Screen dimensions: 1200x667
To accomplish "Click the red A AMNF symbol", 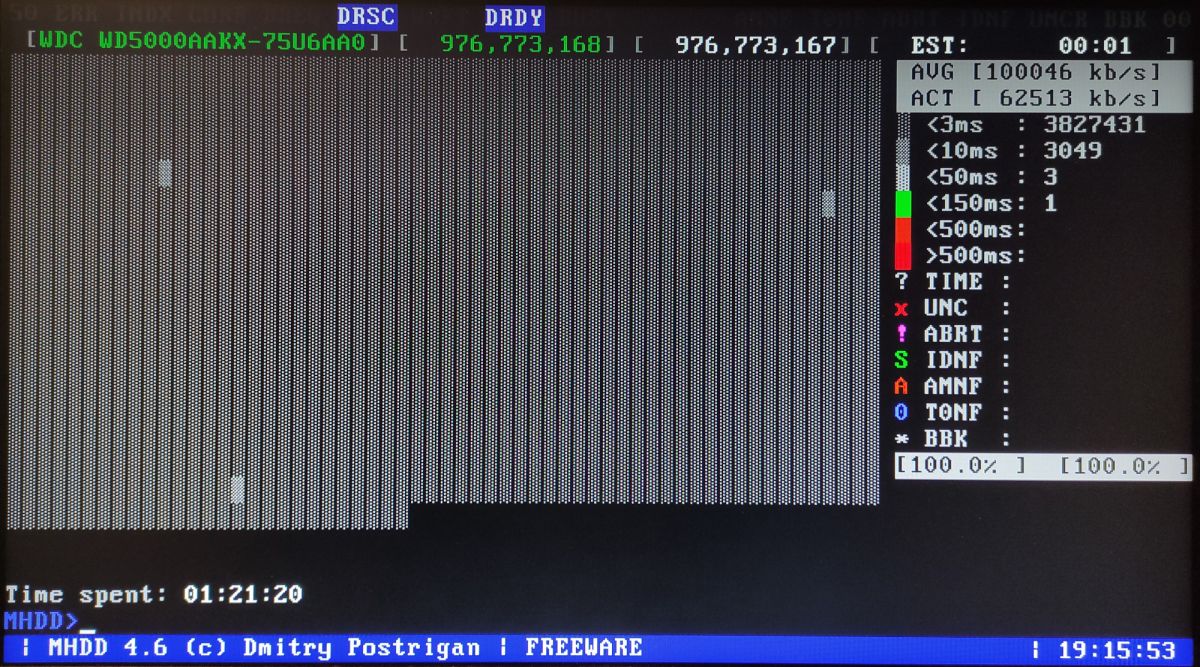I will (x=902, y=386).
